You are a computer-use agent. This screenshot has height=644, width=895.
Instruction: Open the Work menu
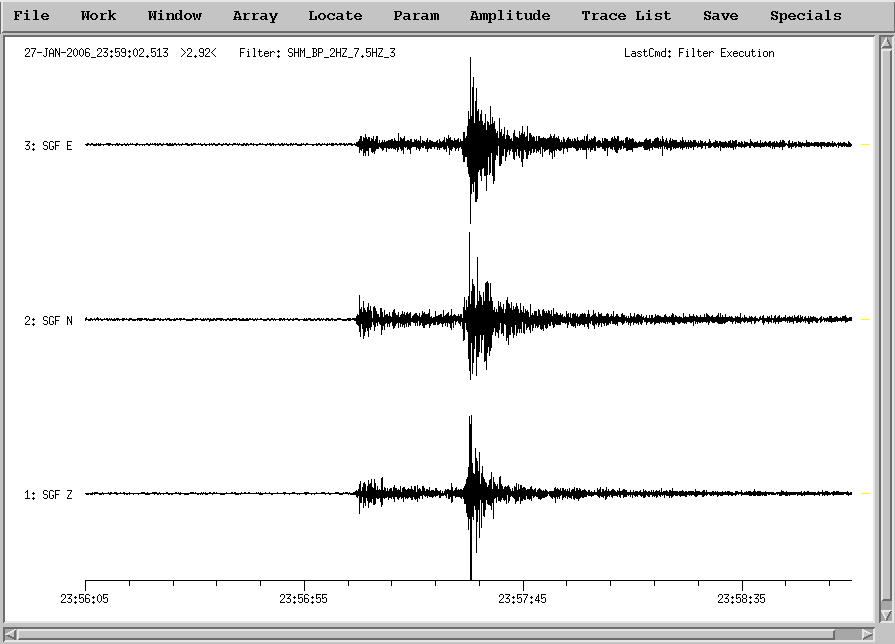[98, 15]
